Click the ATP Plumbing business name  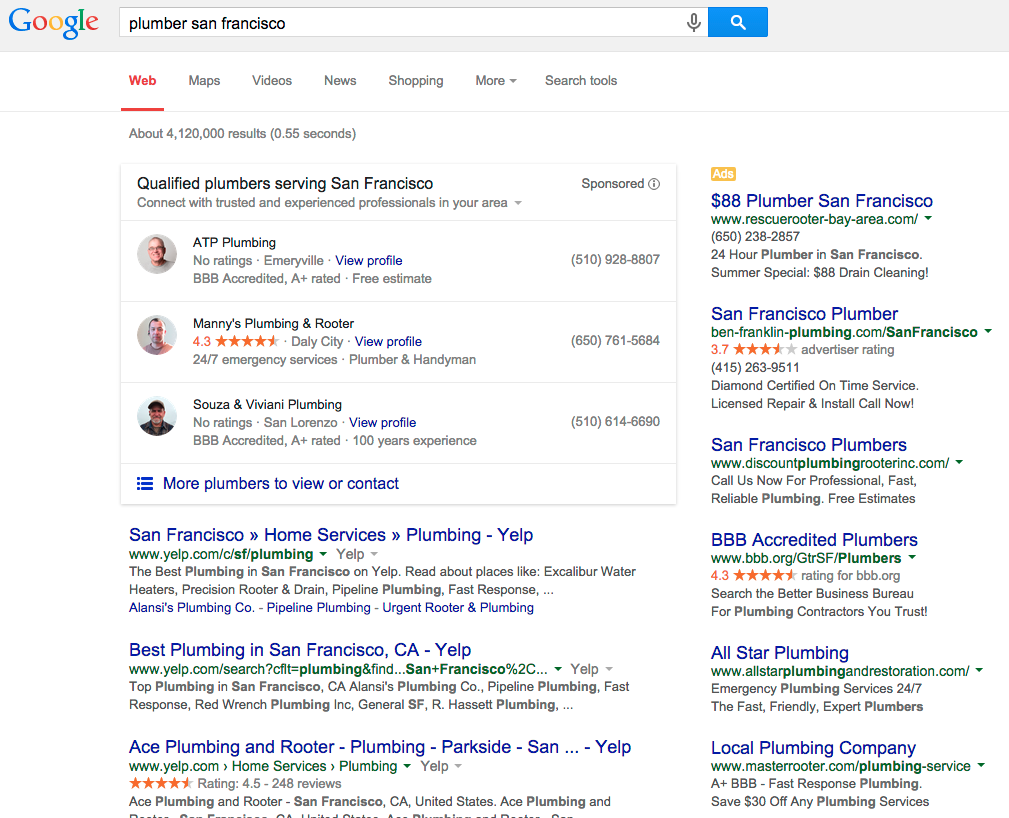[x=234, y=243]
